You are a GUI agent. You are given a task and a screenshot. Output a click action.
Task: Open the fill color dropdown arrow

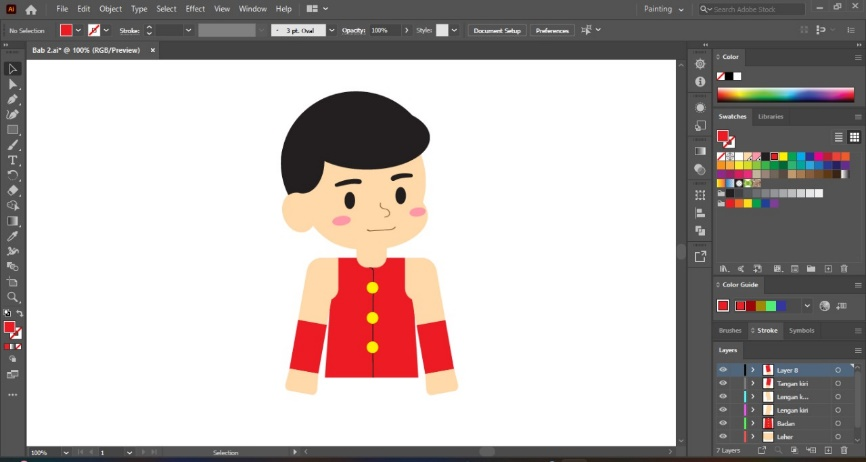pyautogui.click(x=78, y=30)
